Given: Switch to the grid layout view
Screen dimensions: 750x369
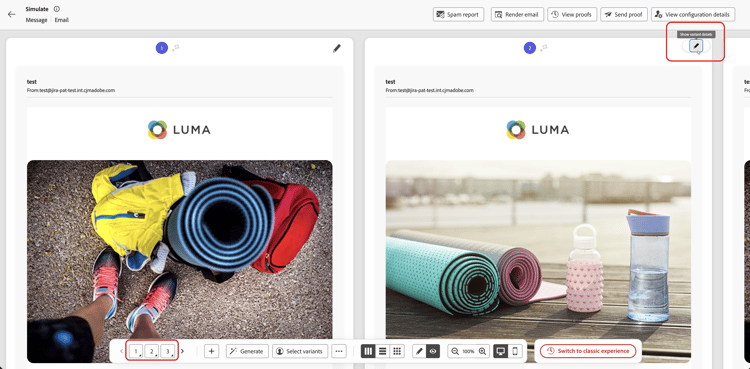Looking at the screenshot, I should coord(397,351).
